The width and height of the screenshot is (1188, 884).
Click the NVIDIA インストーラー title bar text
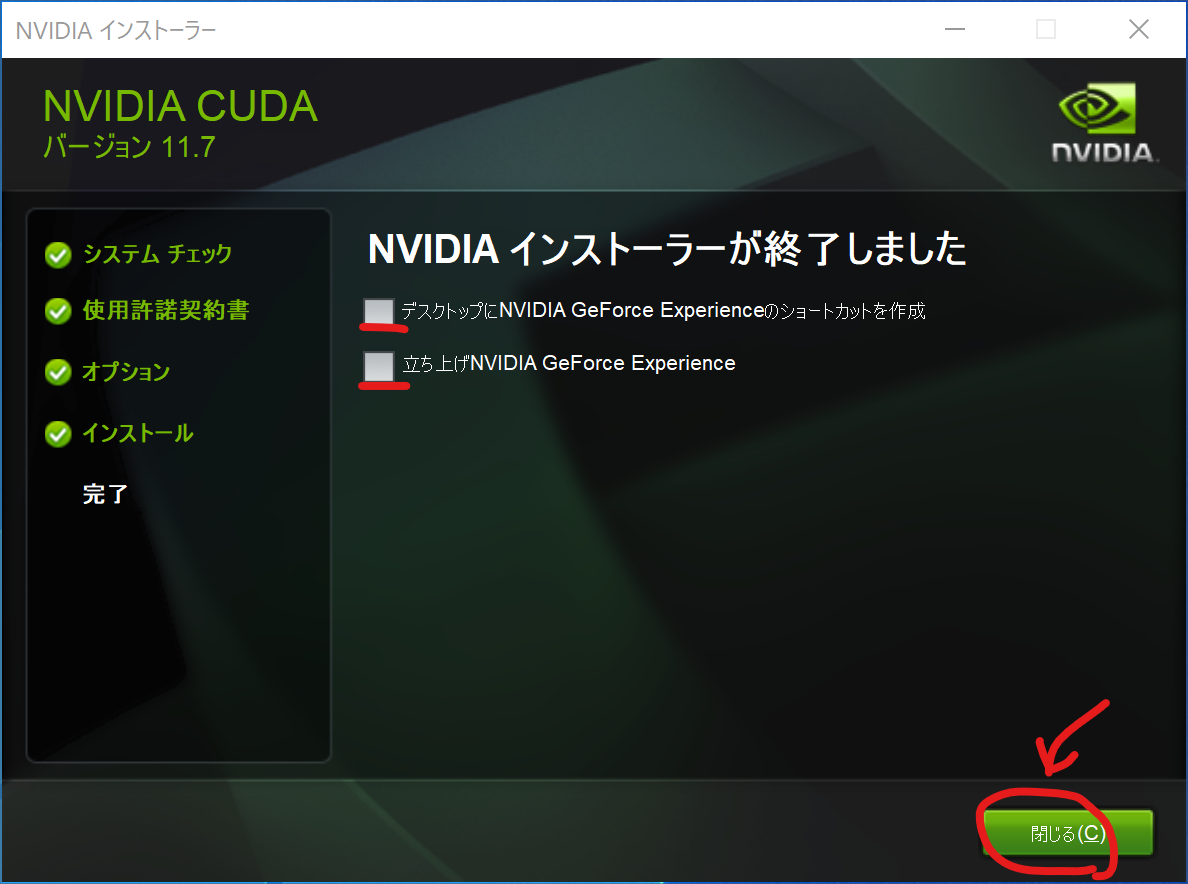(x=116, y=30)
